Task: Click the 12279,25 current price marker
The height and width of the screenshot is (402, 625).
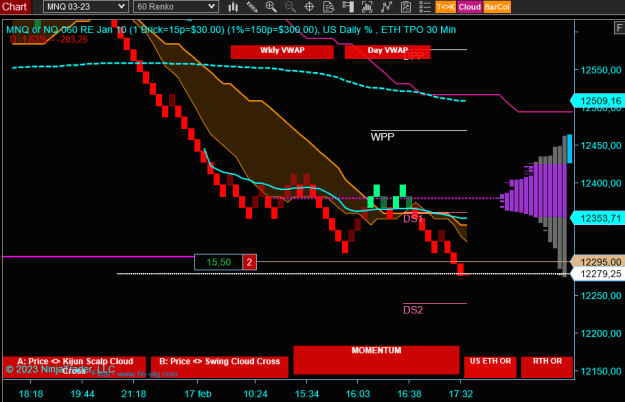Action: tap(598, 274)
